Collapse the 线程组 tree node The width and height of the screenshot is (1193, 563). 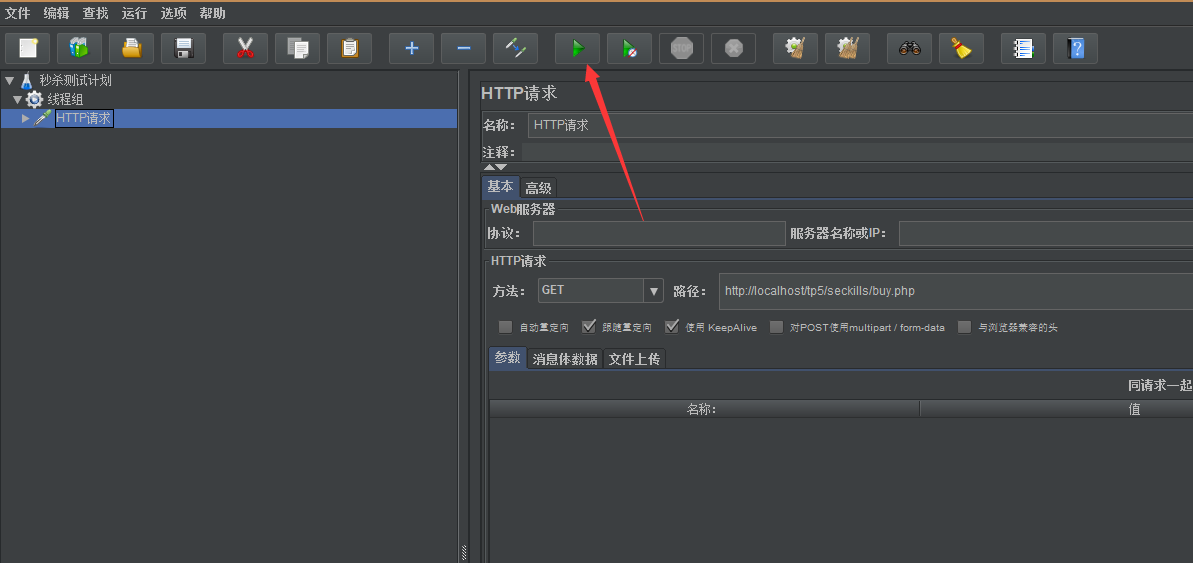point(17,100)
